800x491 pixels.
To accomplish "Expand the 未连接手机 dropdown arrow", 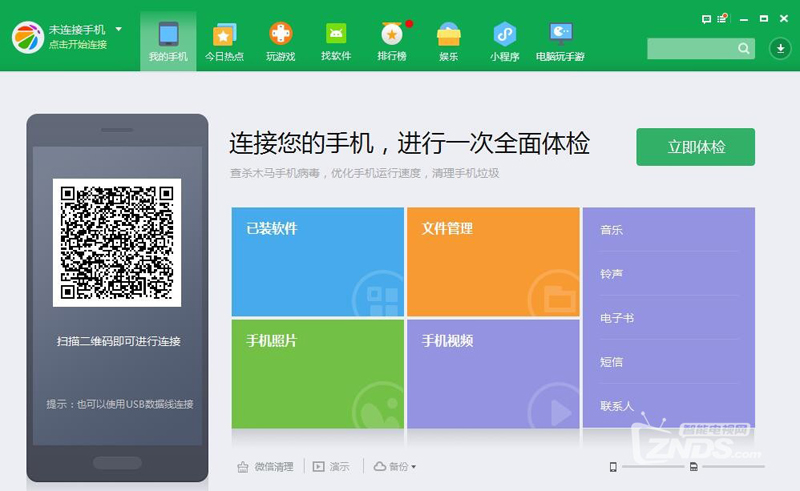I will (119, 29).
